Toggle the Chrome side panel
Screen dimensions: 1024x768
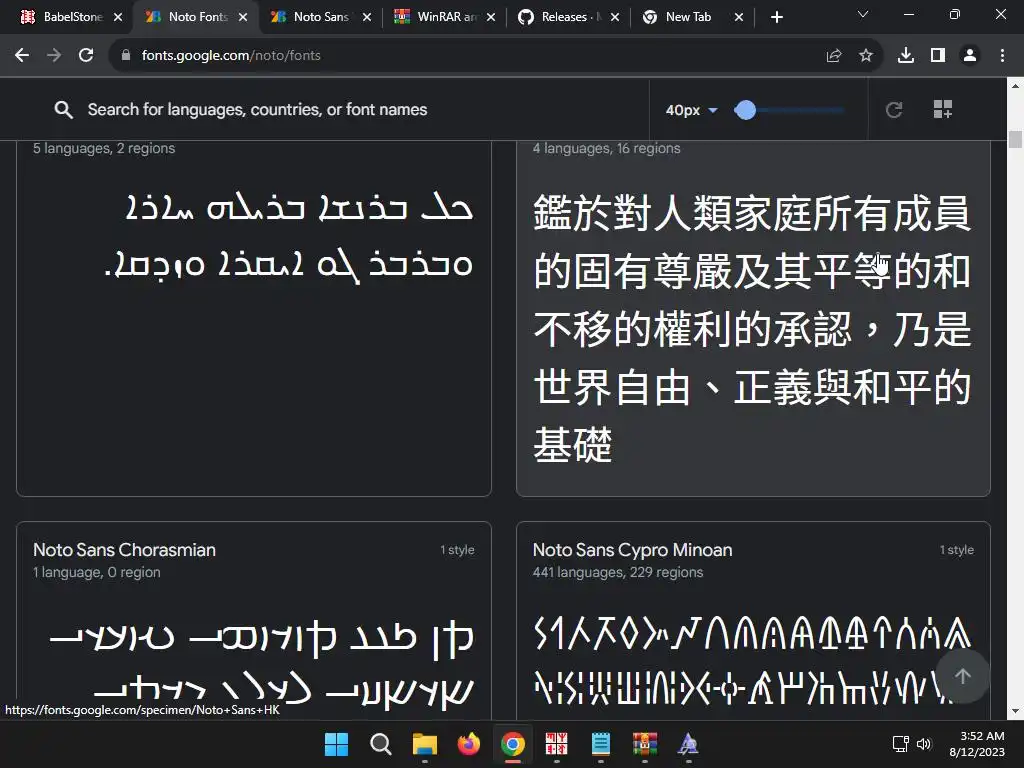click(x=938, y=56)
